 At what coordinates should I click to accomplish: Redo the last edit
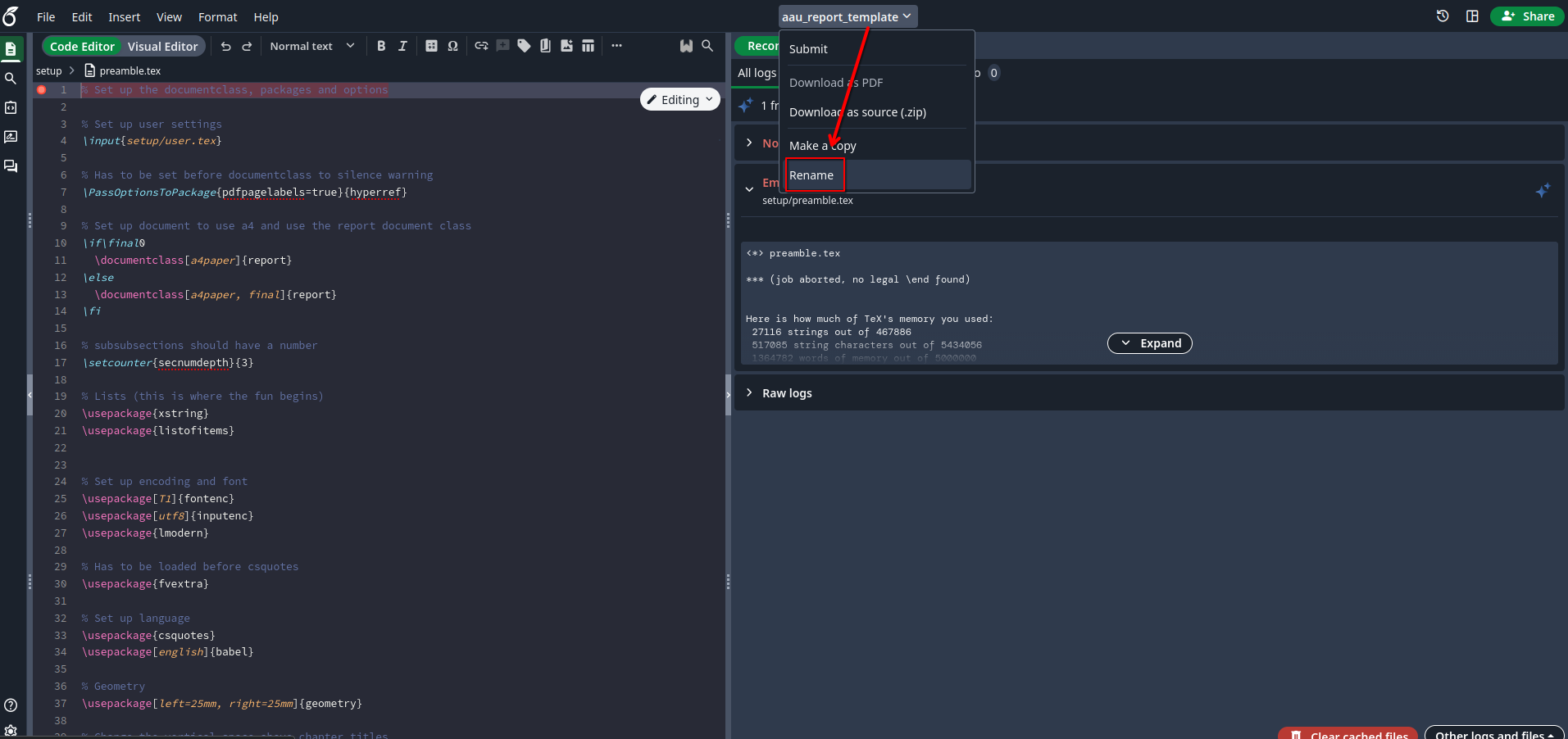[247, 47]
